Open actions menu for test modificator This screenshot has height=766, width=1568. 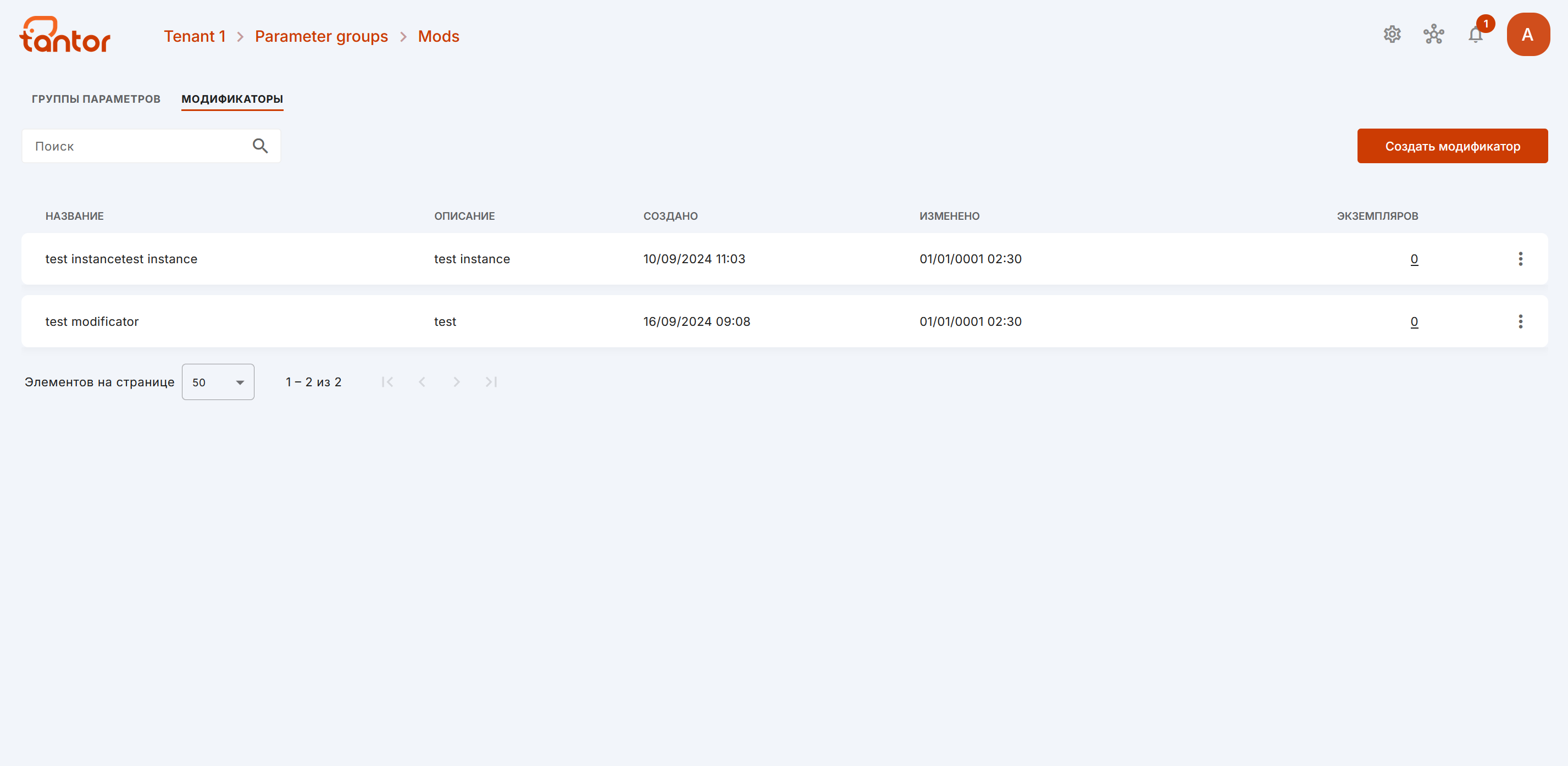(x=1520, y=322)
